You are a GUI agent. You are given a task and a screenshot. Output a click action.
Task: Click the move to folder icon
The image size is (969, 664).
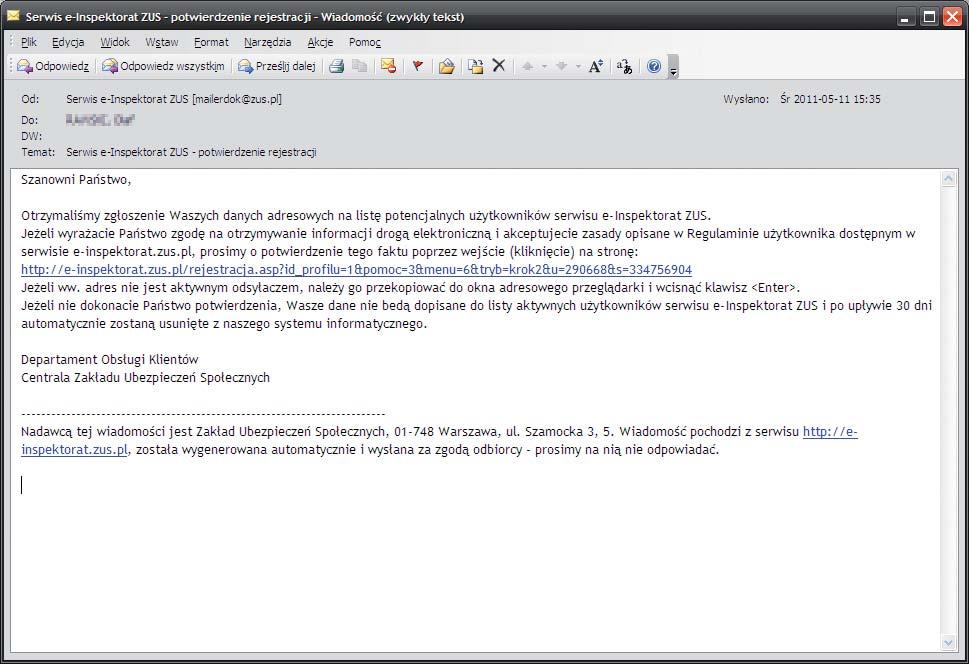coord(447,66)
